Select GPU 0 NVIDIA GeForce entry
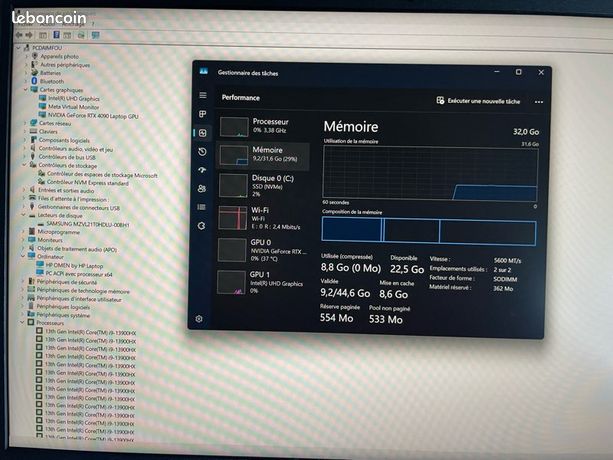The image size is (613, 460). coord(262,250)
